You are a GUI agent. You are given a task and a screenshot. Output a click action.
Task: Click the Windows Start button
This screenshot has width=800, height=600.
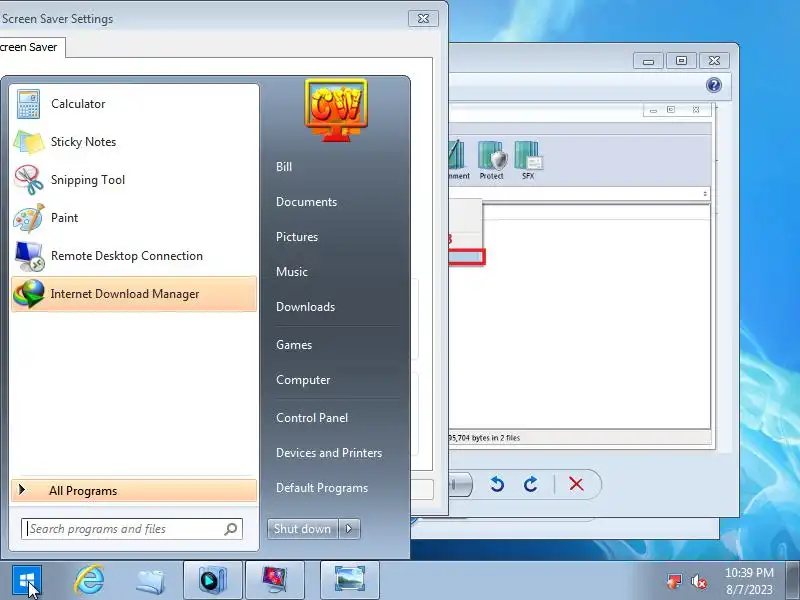(27, 580)
